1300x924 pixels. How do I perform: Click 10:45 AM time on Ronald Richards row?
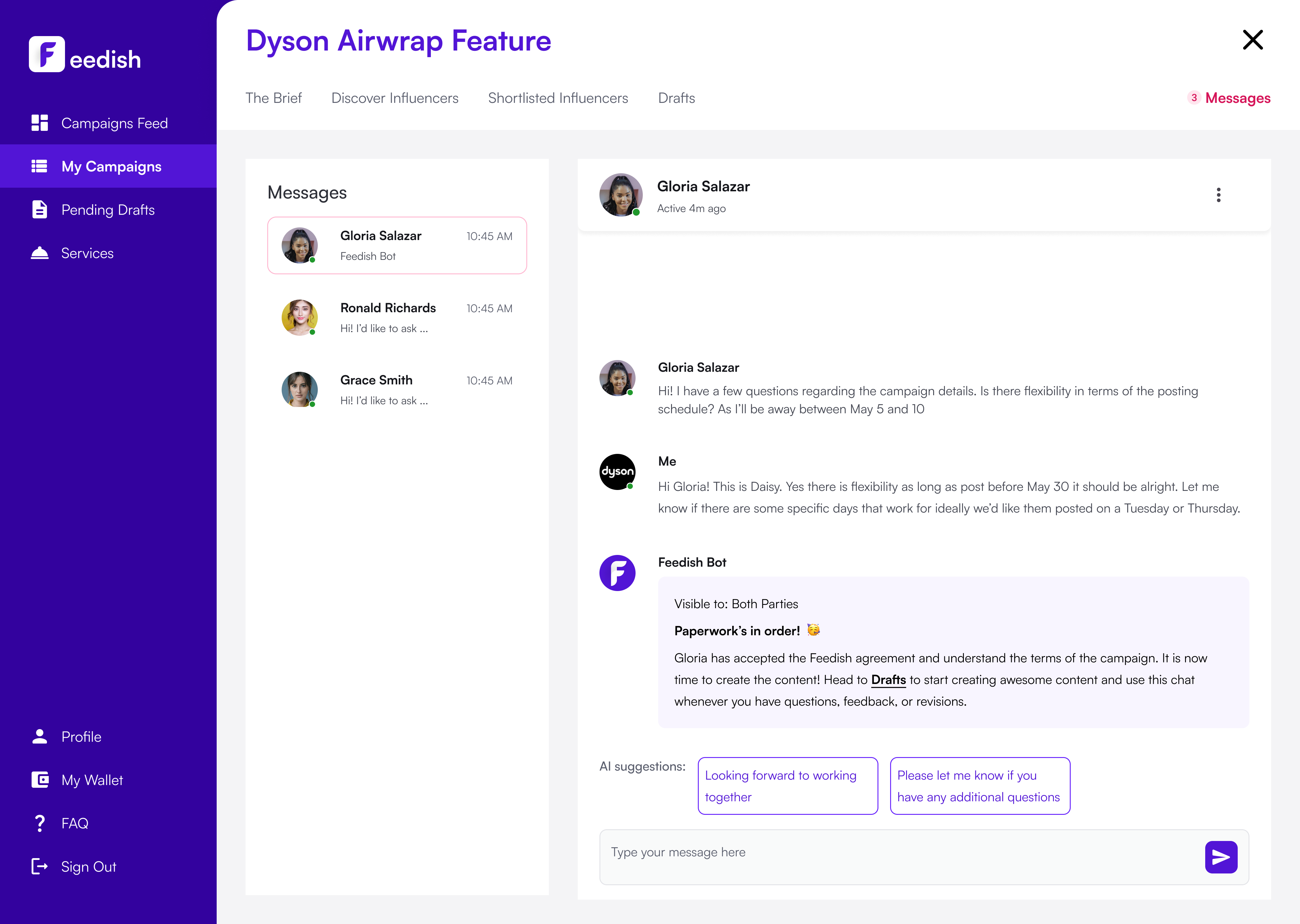pyautogui.click(x=489, y=308)
